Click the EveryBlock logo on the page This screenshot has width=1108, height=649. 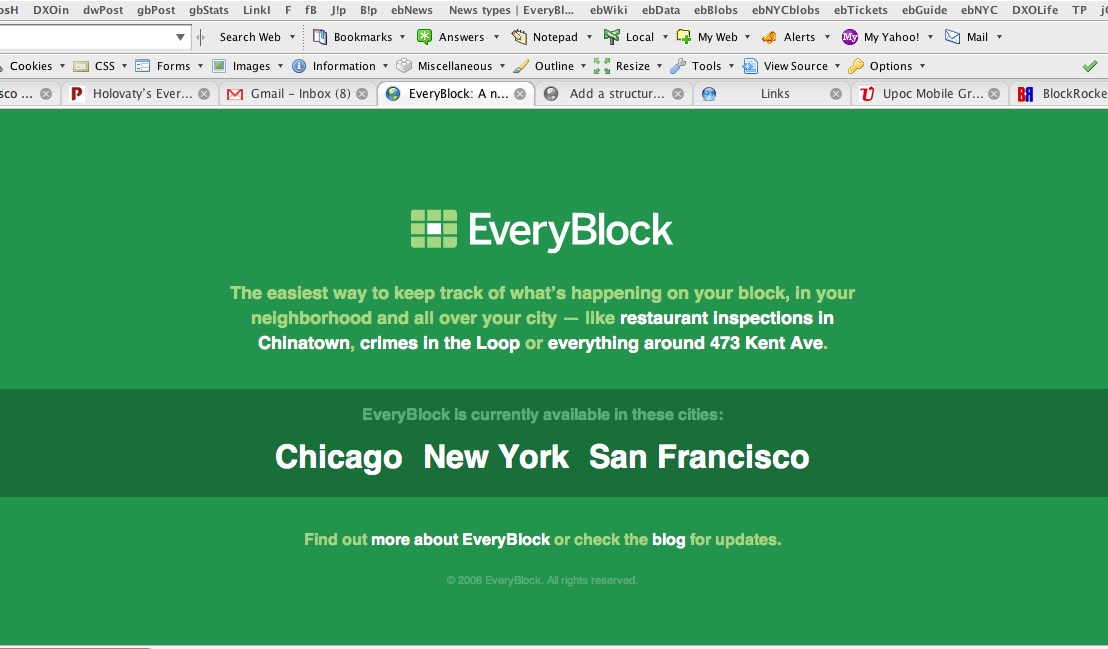point(542,230)
